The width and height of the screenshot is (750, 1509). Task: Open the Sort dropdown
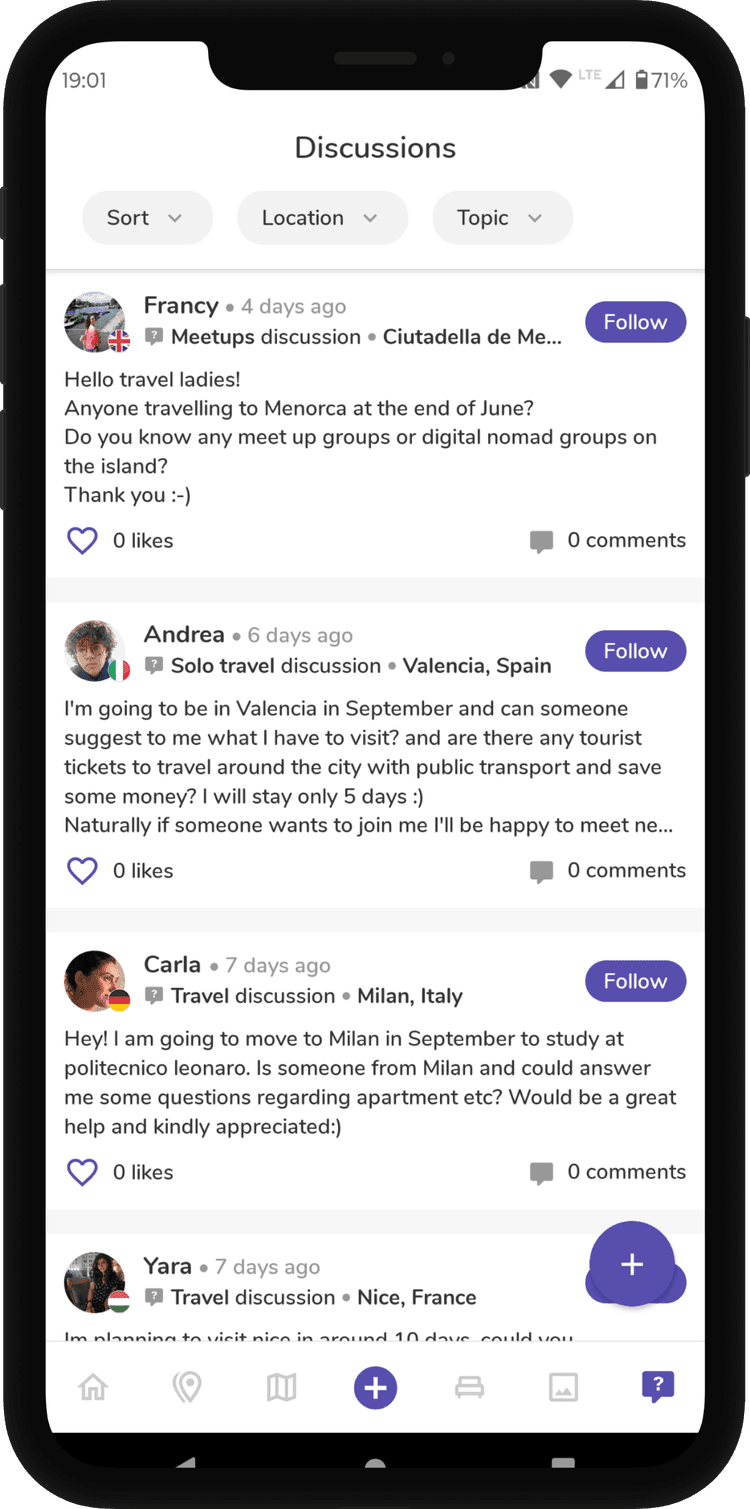[x=147, y=217]
